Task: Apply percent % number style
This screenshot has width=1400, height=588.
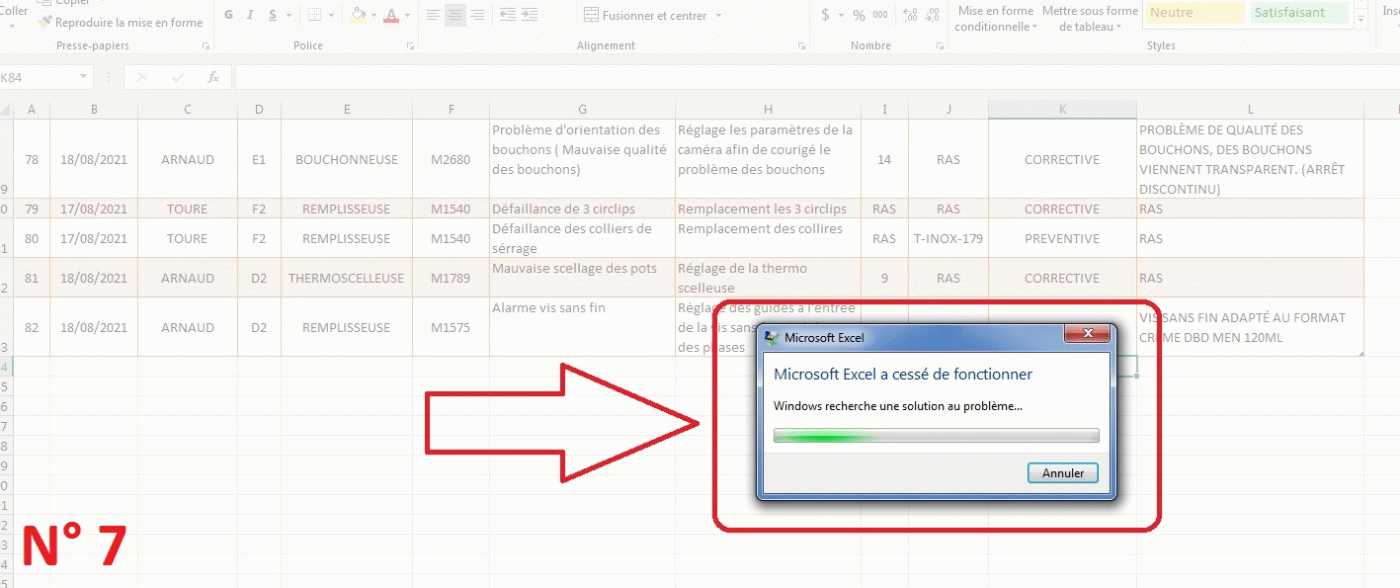Action: click(859, 15)
